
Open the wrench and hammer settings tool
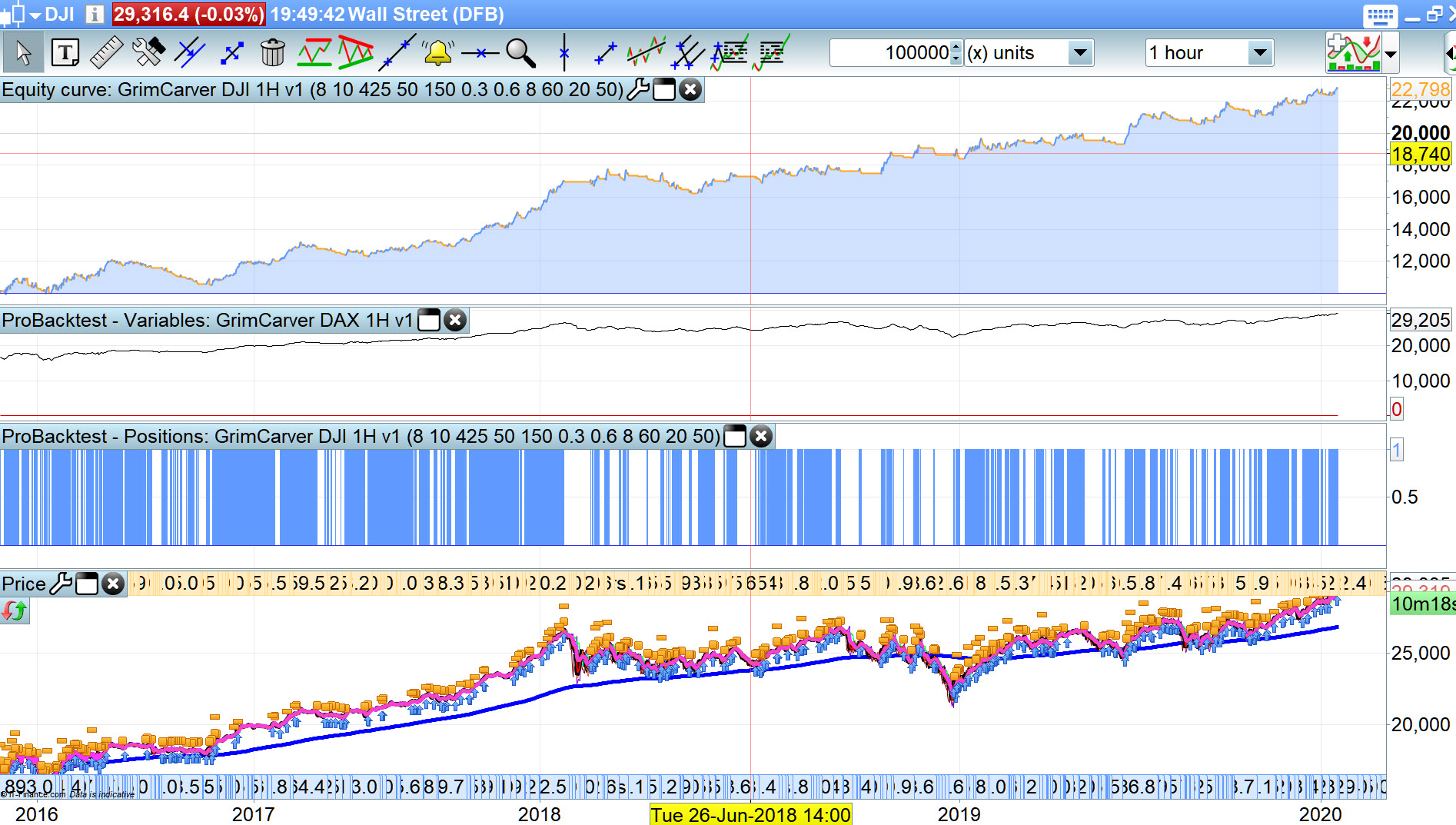tap(148, 53)
